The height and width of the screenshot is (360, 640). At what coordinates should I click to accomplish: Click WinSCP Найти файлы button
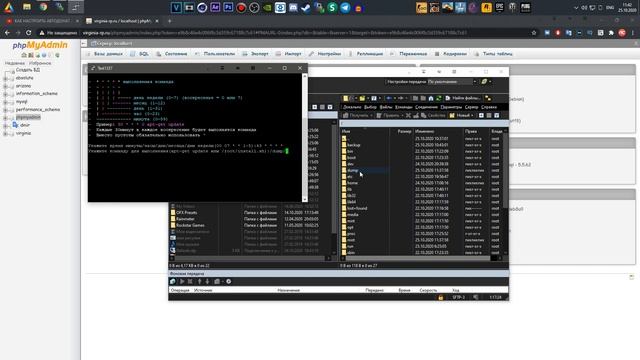pyautogui.click(x=462, y=98)
